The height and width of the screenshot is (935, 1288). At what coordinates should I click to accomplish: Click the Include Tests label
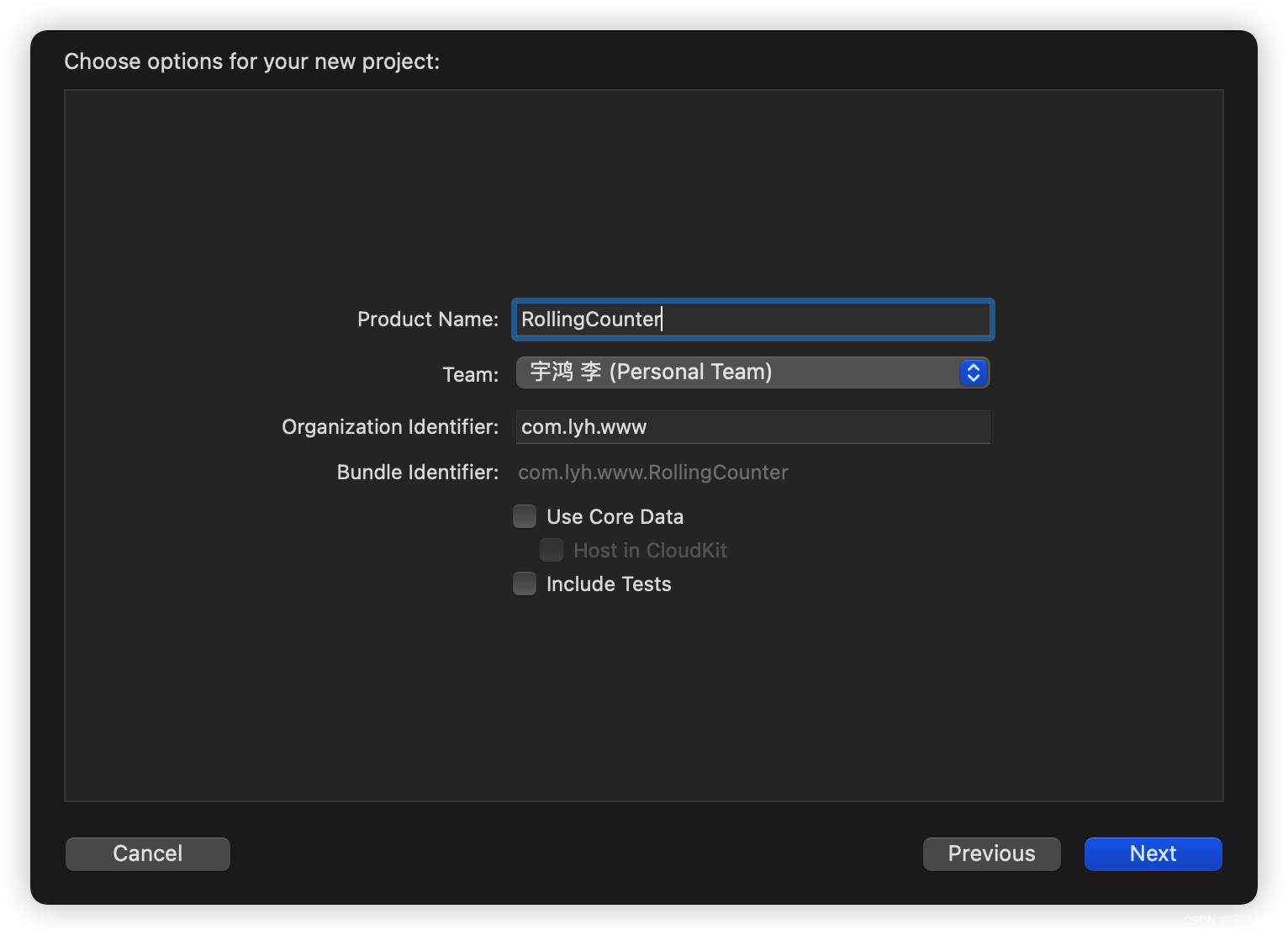tap(609, 584)
